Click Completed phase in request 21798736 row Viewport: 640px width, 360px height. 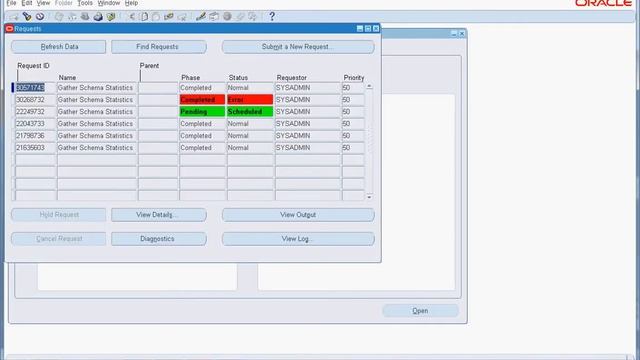pyautogui.click(x=202, y=136)
